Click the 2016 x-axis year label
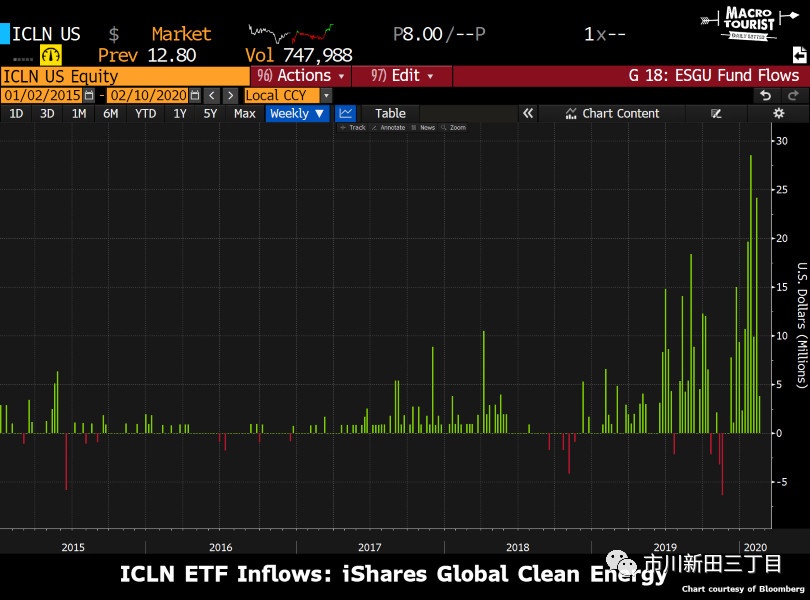This screenshot has width=810, height=600. point(221,547)
